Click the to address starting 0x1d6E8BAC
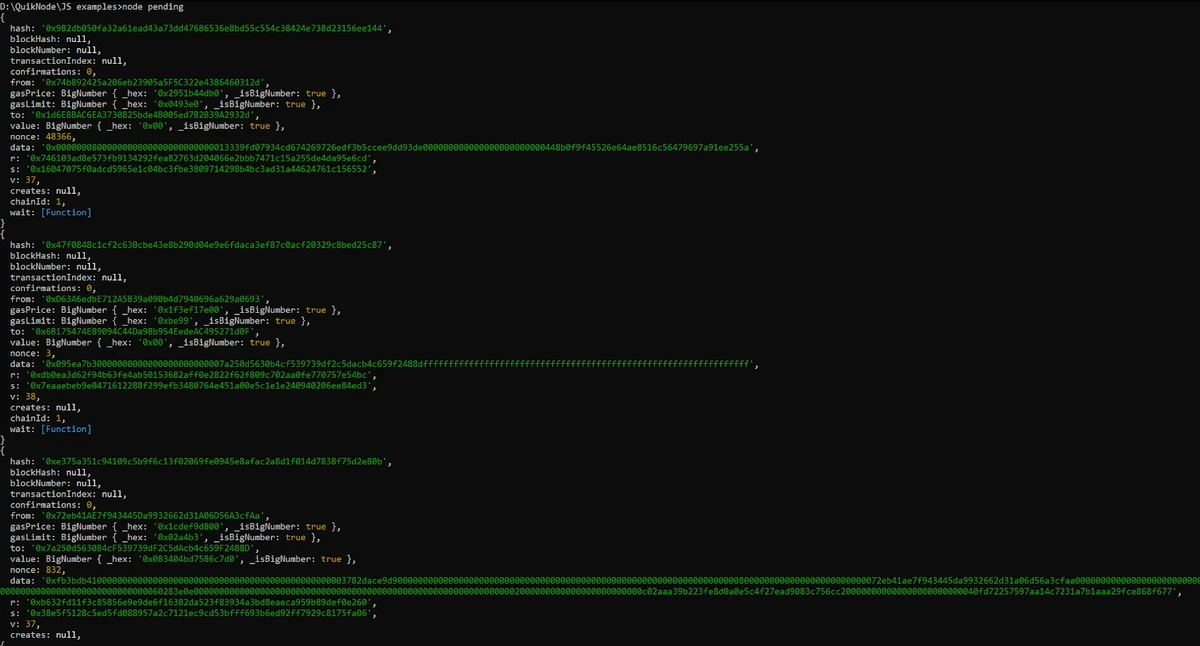1200x646 pixels. click(x=143, y=115)
